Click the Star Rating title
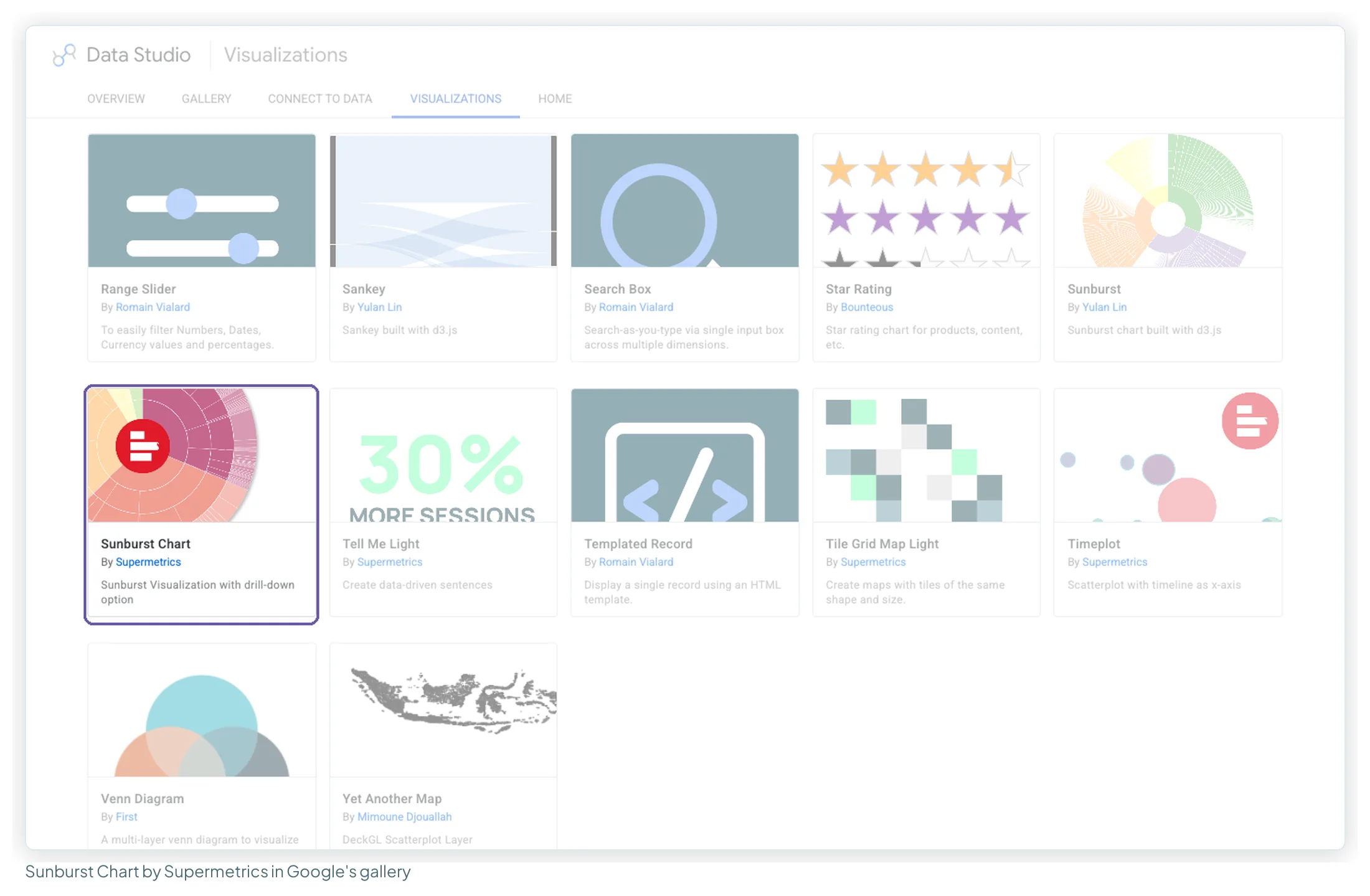1370x896 pixels. 859,289
